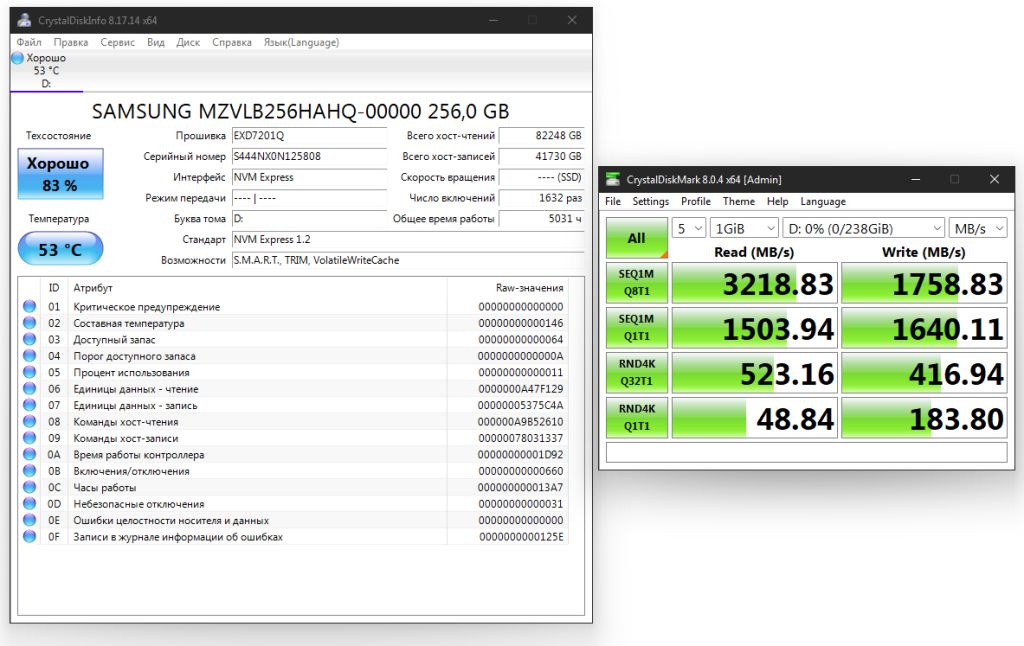Image resolution: width=1024 pixels, height=646 pixels.
Task: Open the Theme menu in CrystalDiskMark
Action: point(739,201)
